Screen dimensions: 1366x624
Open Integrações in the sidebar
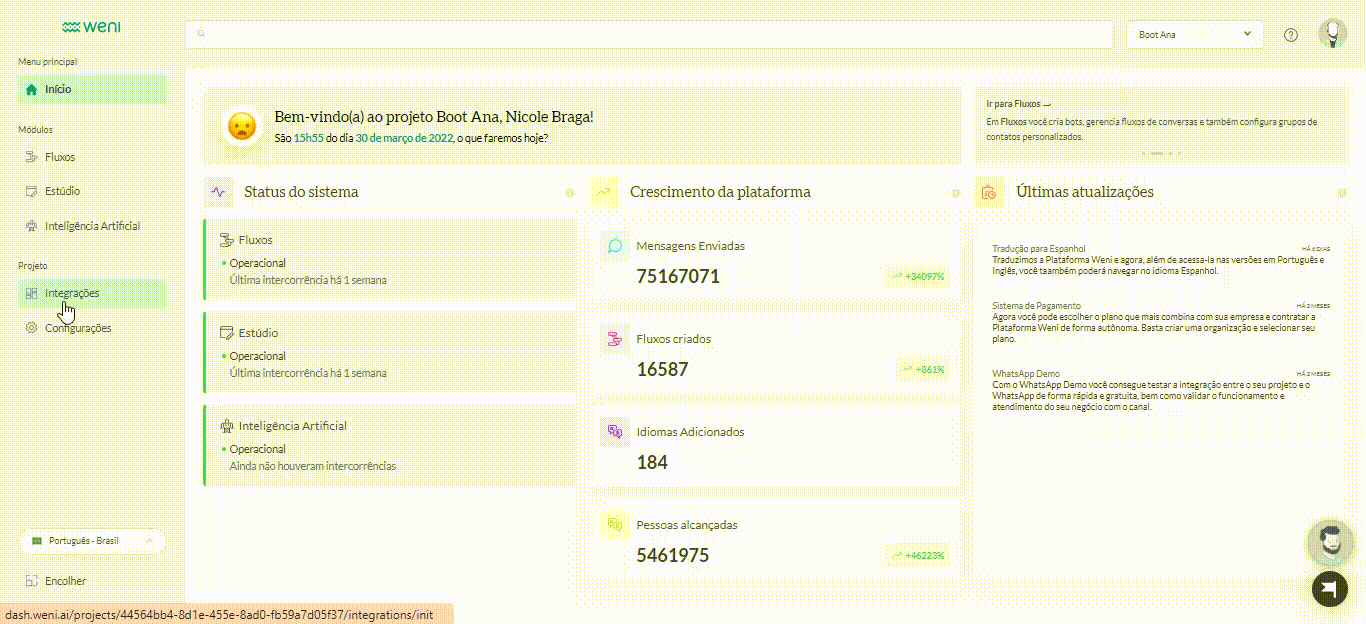92,293
